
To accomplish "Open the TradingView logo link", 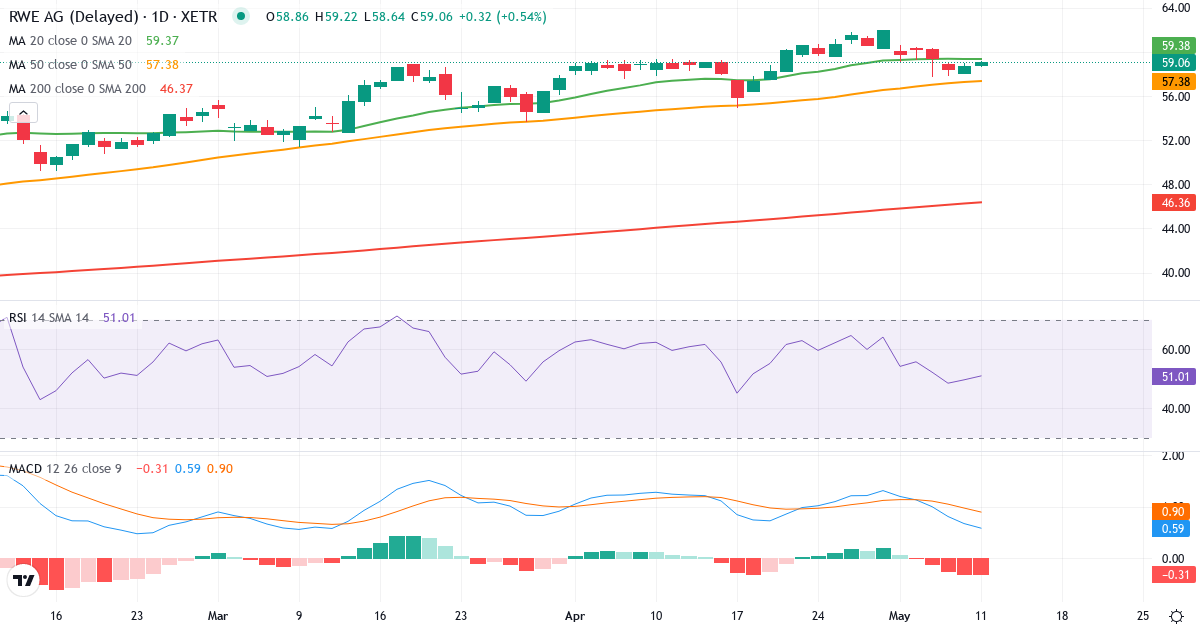I will [x=23, y=580].
